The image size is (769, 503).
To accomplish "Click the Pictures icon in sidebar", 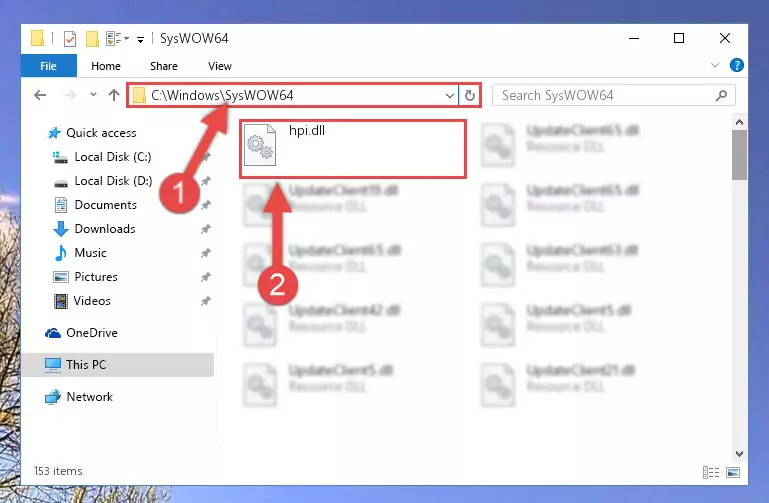I will click(61, 277).
